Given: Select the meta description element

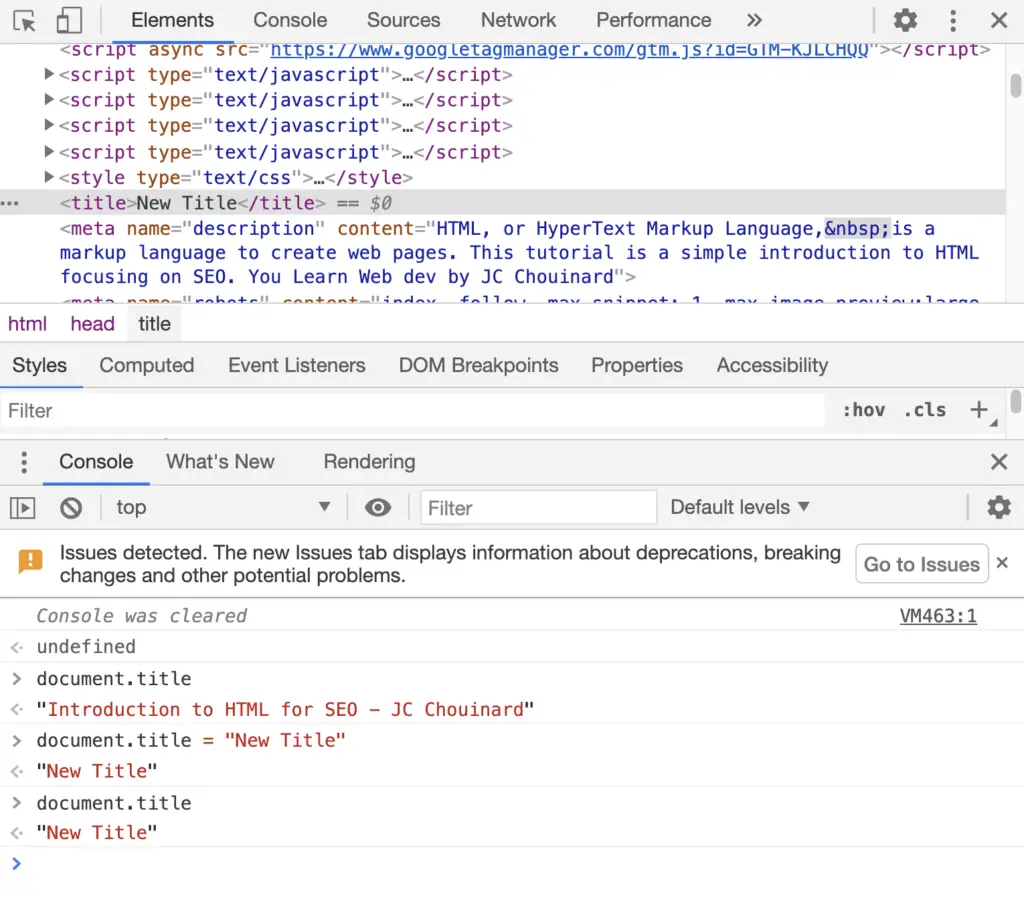Looking at the screenshot, I should coord(519,253).
